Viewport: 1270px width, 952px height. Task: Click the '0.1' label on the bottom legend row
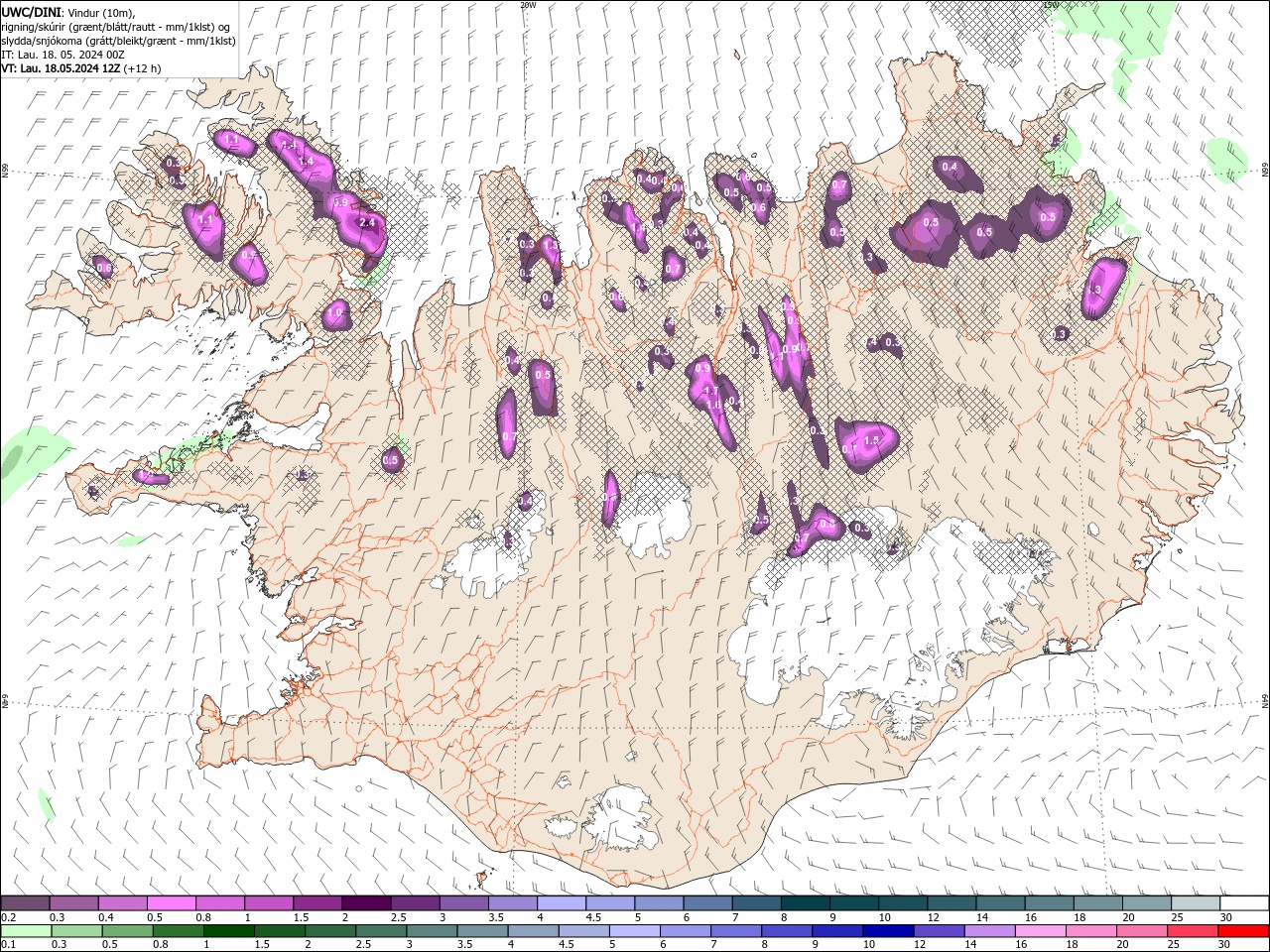[8, 945]
